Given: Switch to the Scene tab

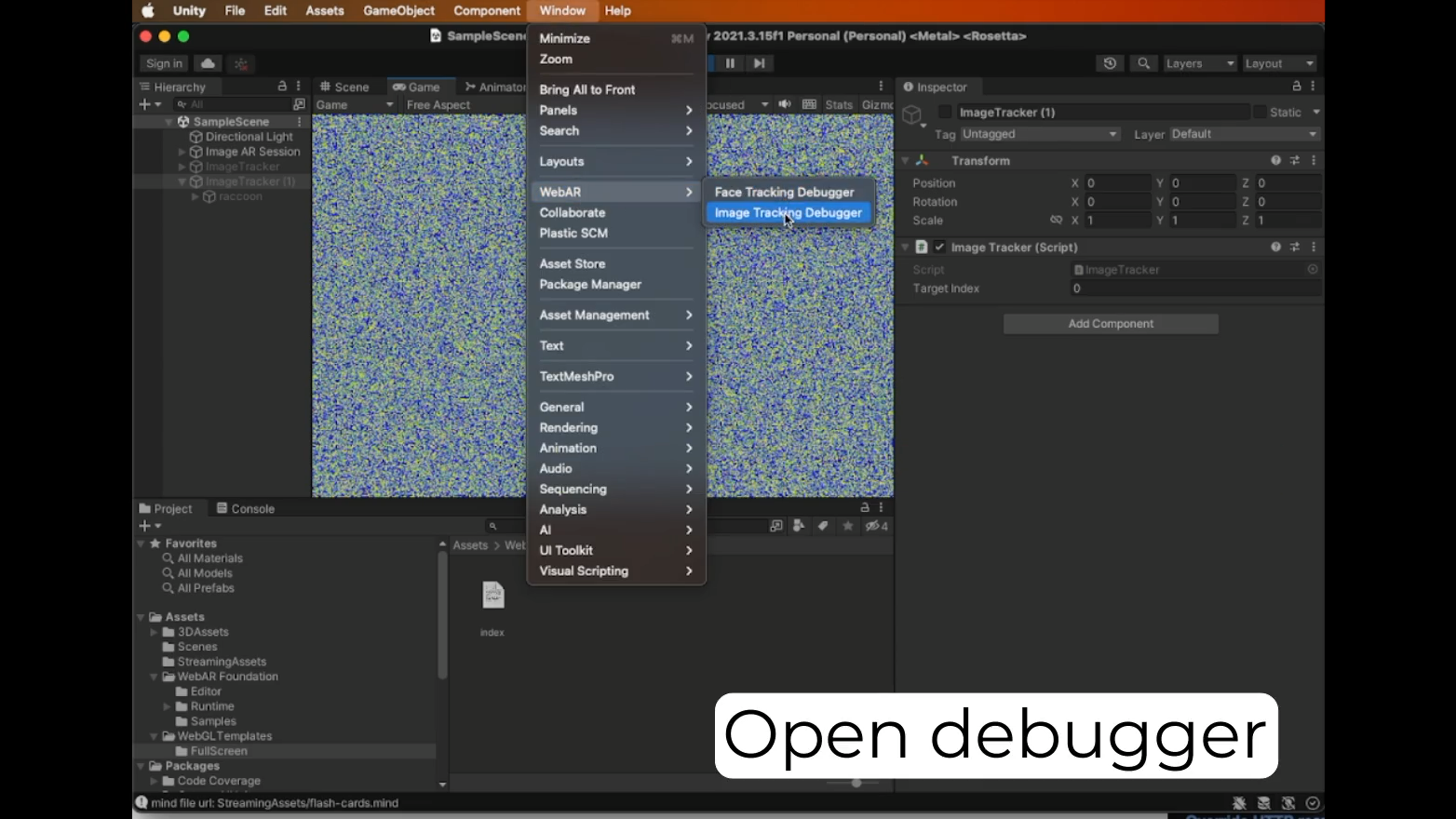Looking at the screenshot, I should pyautogui.click(x=344, y=87).
